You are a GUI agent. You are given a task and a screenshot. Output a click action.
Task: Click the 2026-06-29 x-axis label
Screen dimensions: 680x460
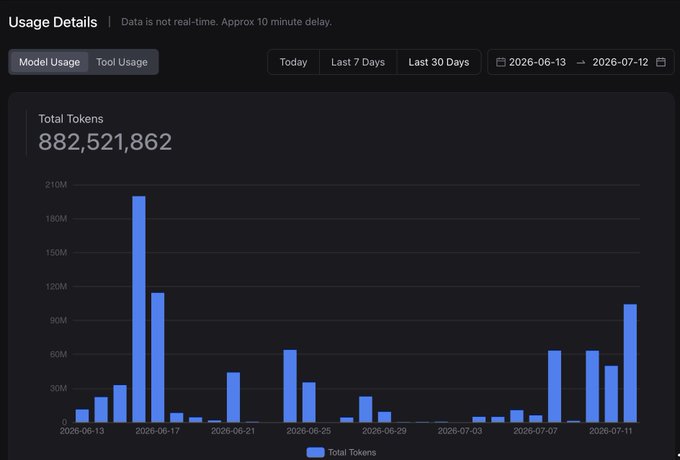coord(384,431)
